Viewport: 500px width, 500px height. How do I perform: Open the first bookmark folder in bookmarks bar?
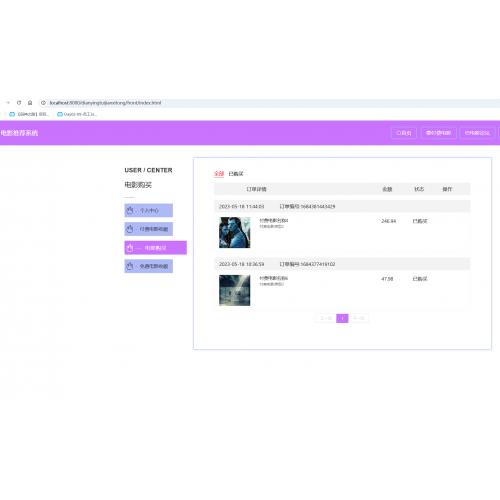pyautogui.click(x=29, y=114)
